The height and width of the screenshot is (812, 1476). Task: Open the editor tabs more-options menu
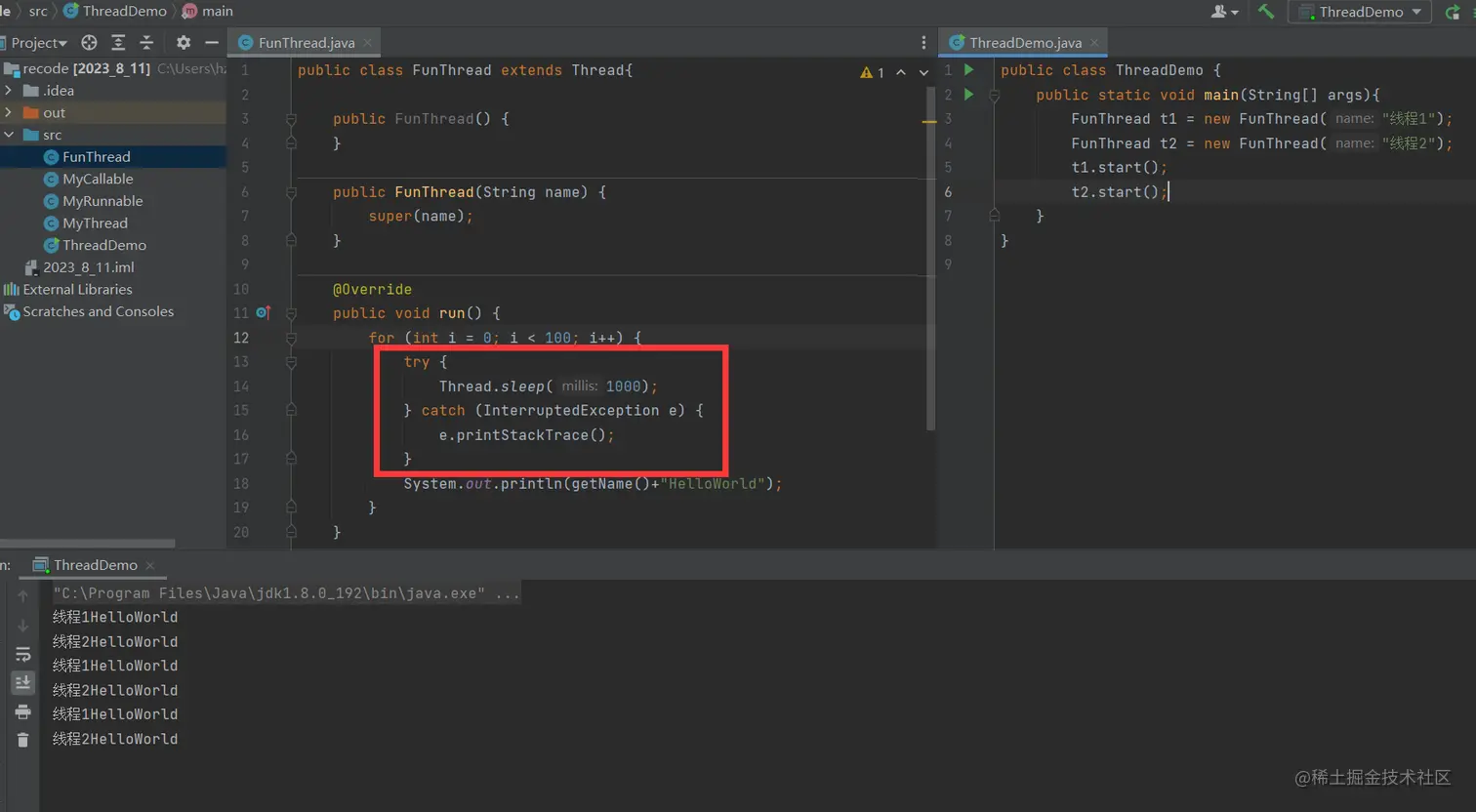pos(923,43)
